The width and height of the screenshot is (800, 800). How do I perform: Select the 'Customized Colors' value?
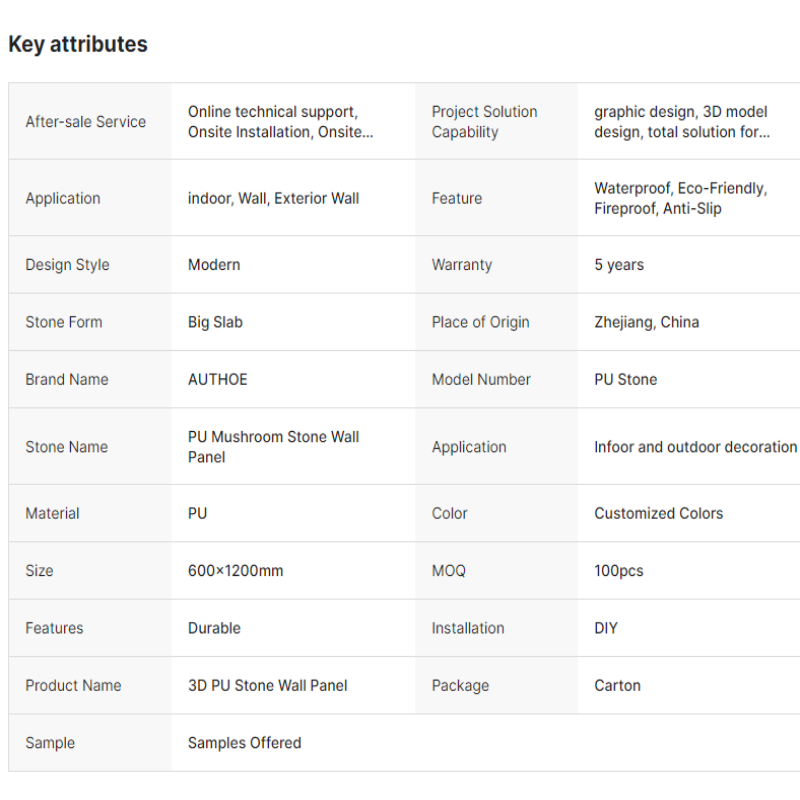pyautogui.click(x=658, y=513)
